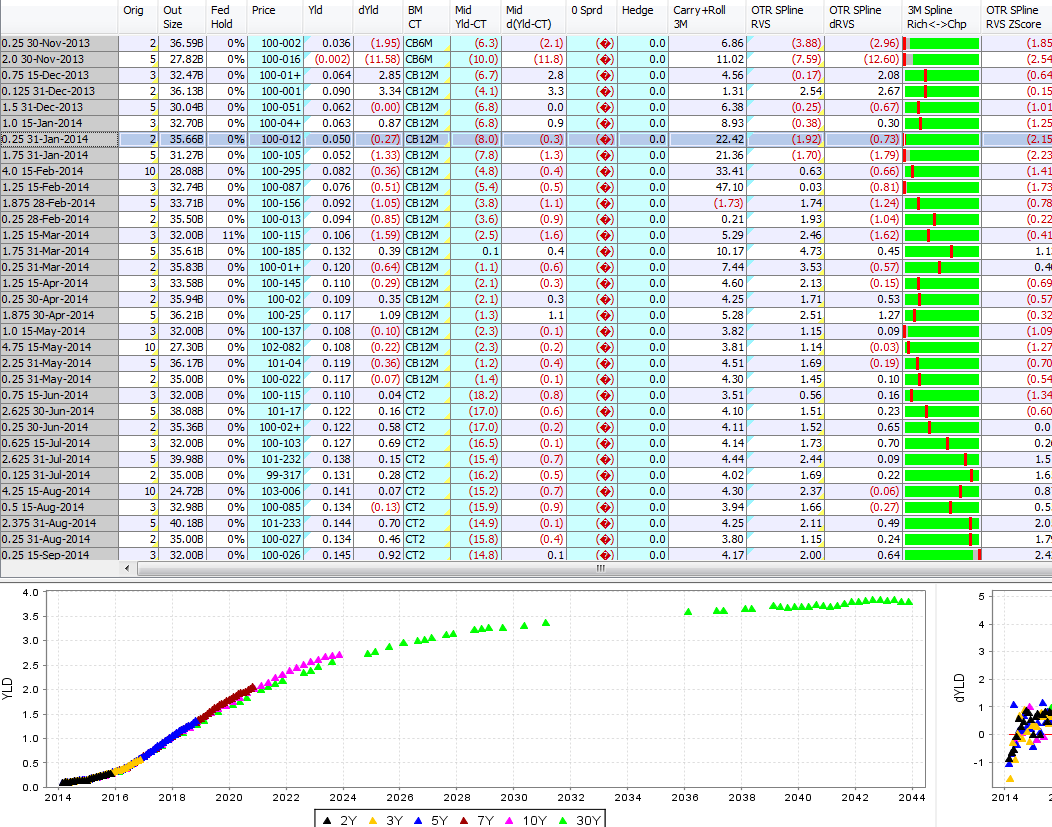Select the 0.25 30-Nov-2013 bond row
Viewport: 1052px width, 827px height.
pos(60,44)
